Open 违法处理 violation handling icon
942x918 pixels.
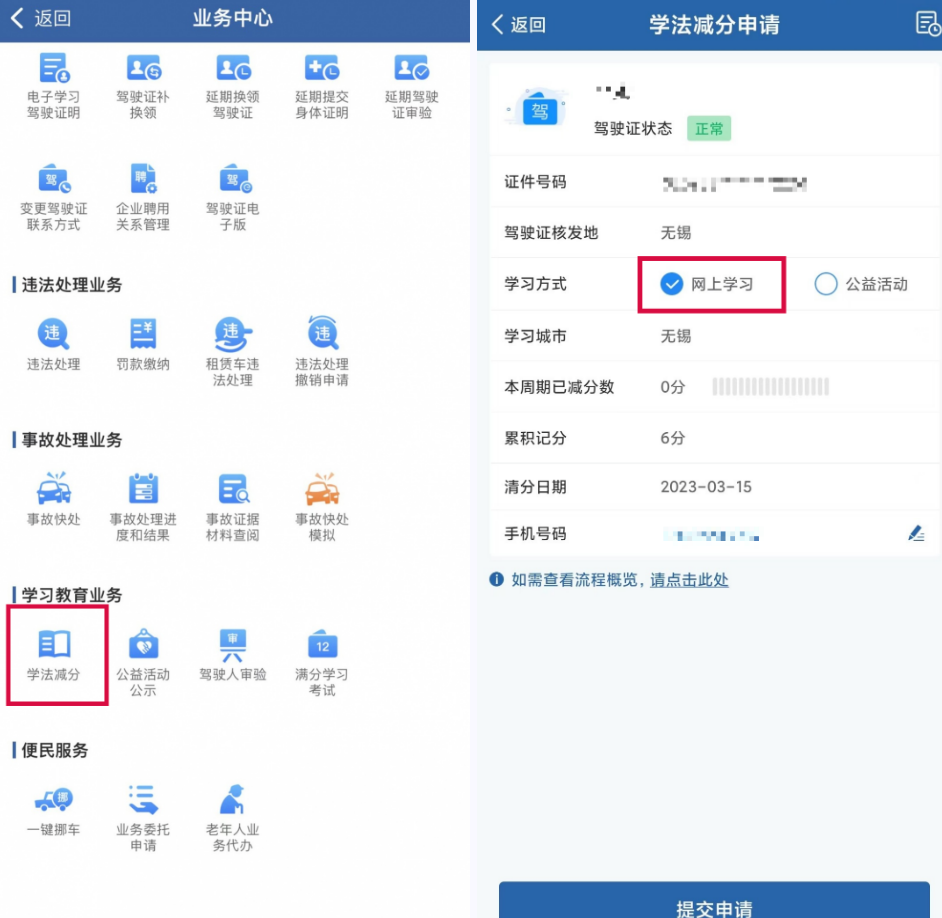coord(54,343)
